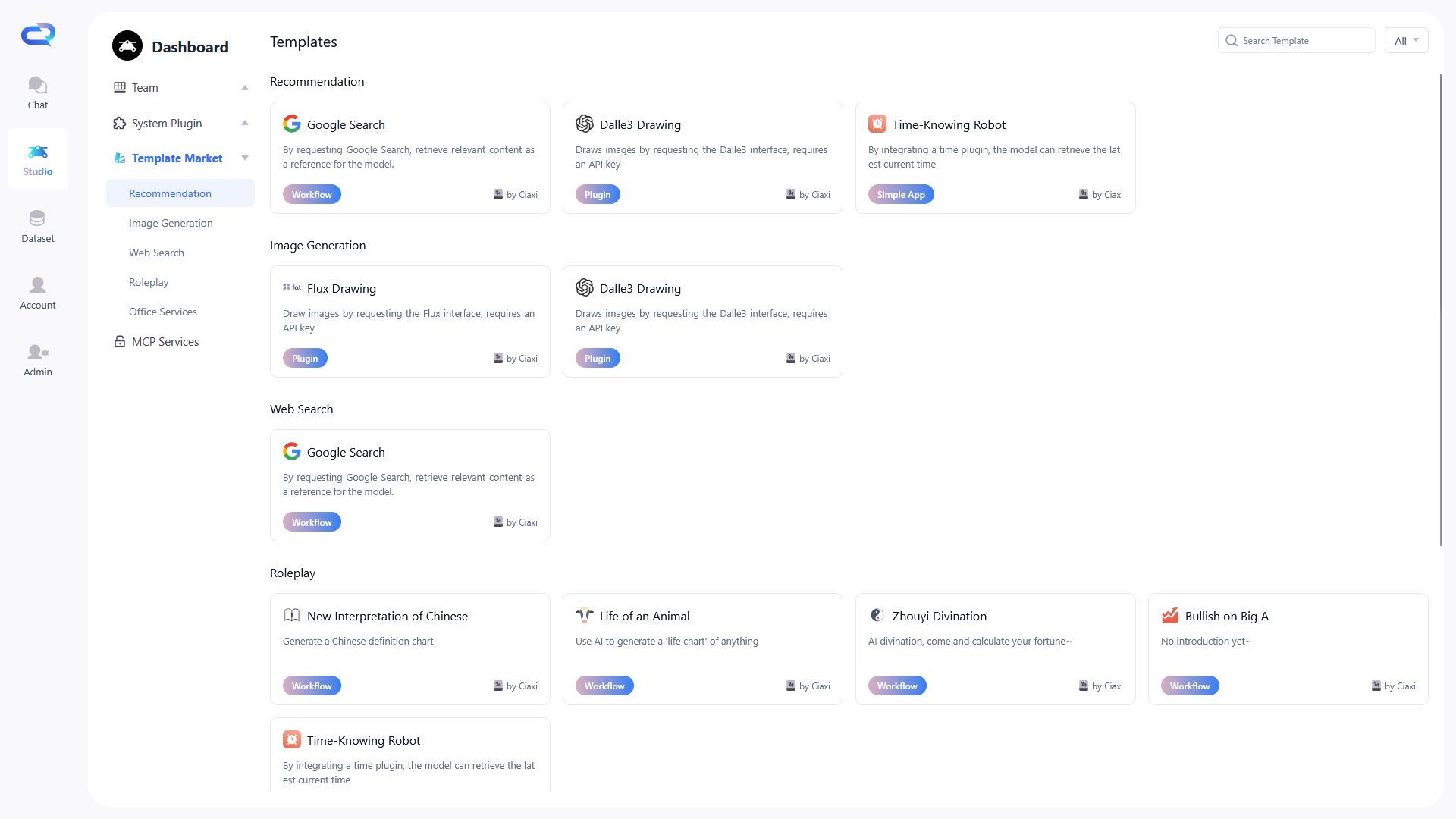1456x819 pixels.
Task: Click the MCP Services lock icon
Action: [x=120, y=342]
